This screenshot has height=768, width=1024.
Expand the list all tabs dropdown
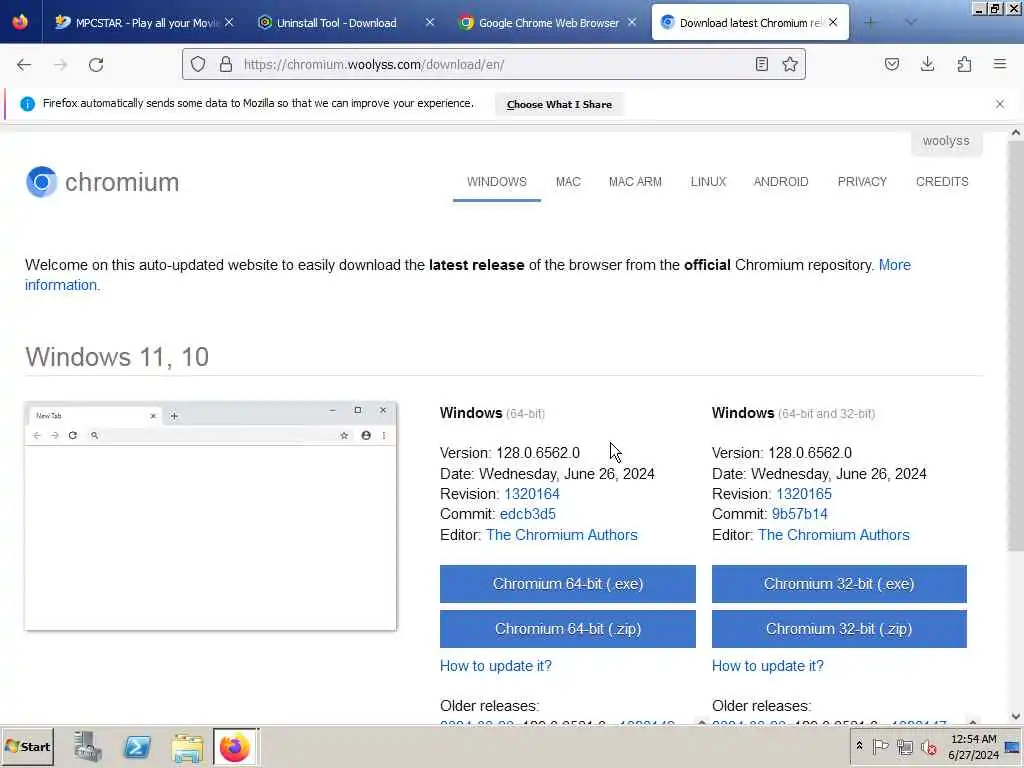coord(910,22)
